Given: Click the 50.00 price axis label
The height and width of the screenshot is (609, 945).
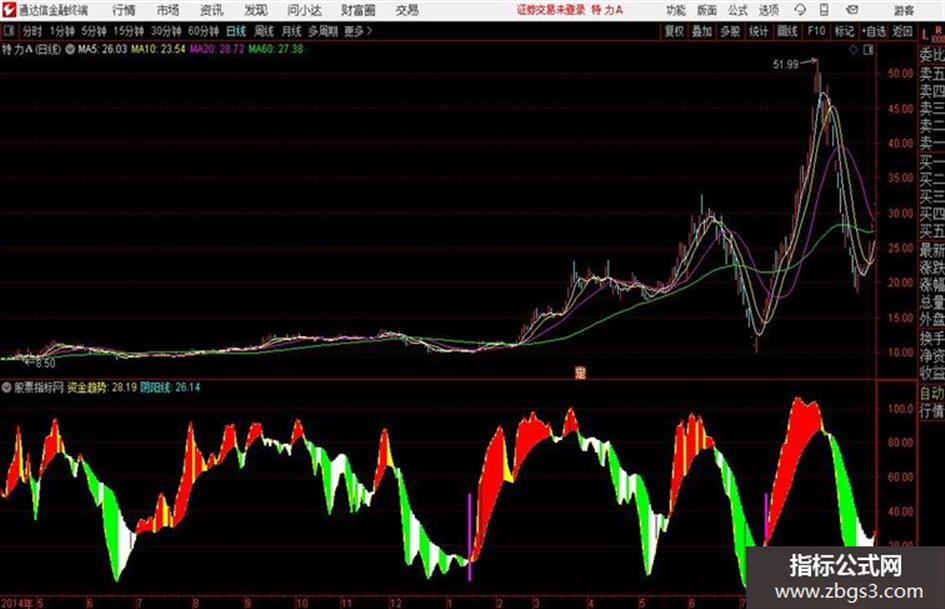Looking at the screenshot, I should (x=900, y=74).
